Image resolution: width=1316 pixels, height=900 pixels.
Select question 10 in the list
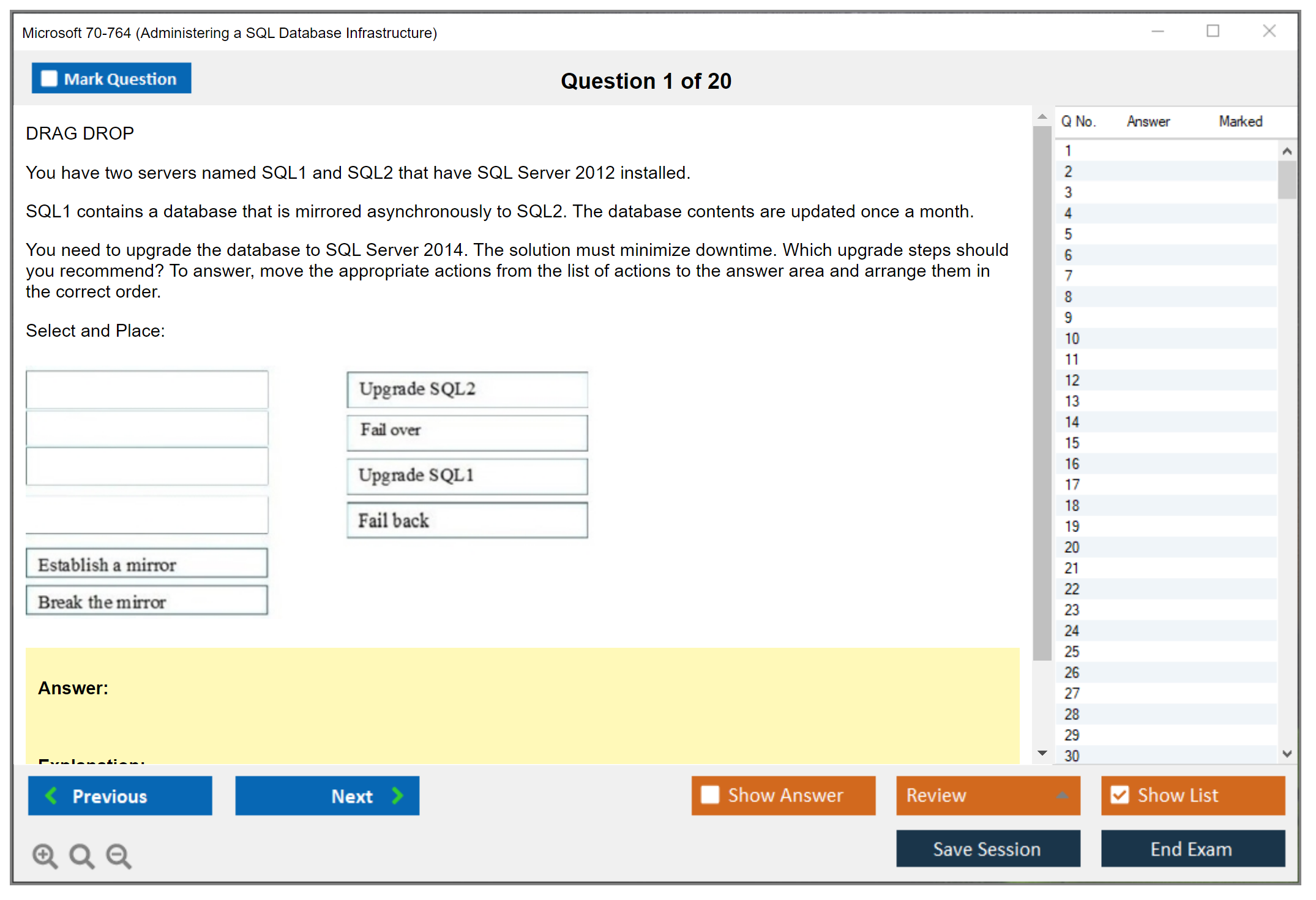click(x=1072, y=339)
